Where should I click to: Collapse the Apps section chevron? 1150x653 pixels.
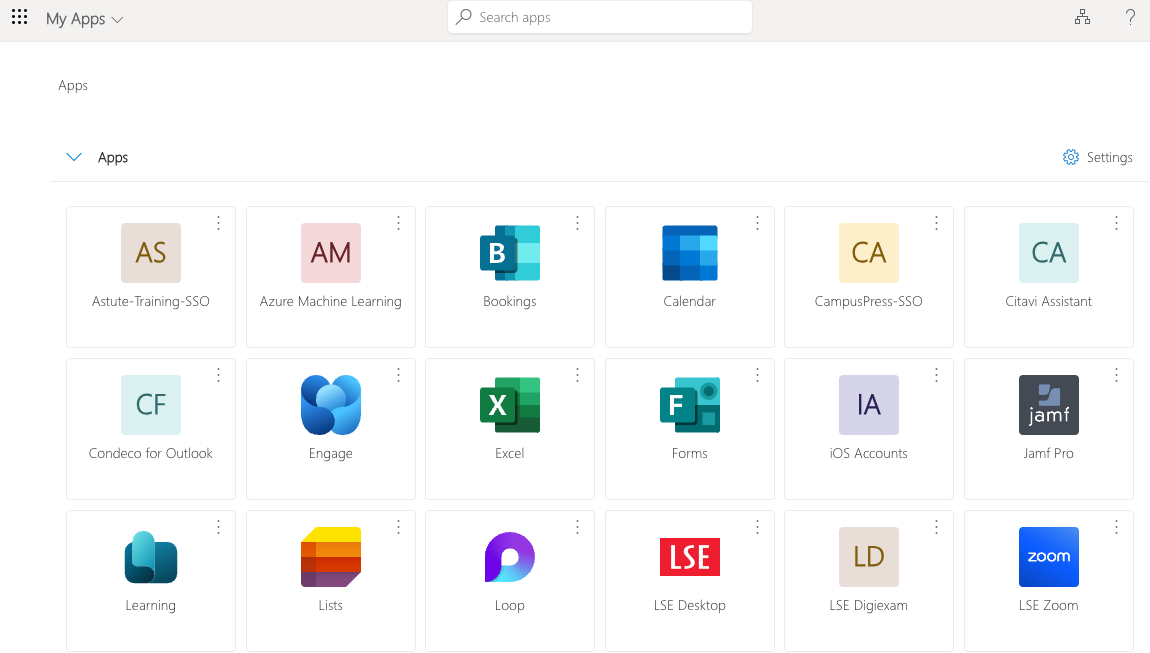point(73,157)
